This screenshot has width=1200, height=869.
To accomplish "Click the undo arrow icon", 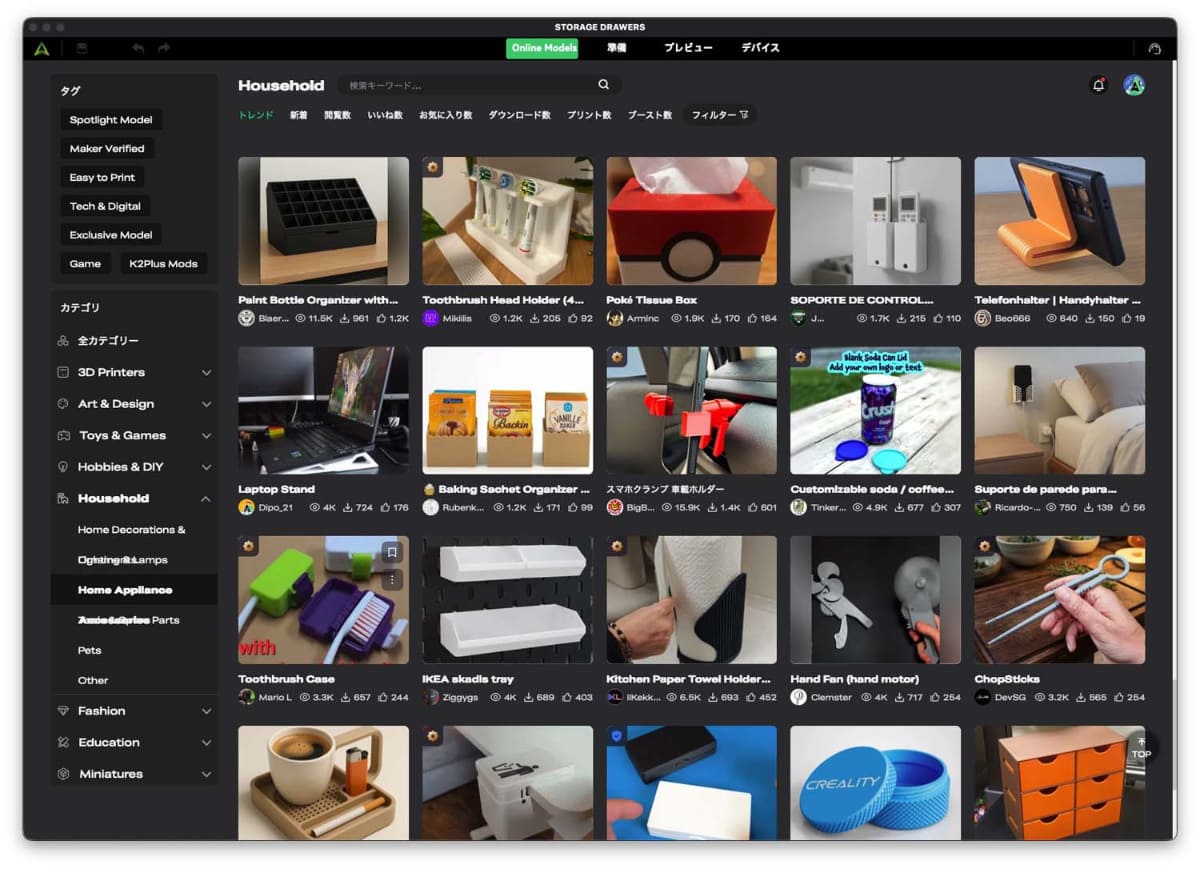I will (x=138, y=48).
